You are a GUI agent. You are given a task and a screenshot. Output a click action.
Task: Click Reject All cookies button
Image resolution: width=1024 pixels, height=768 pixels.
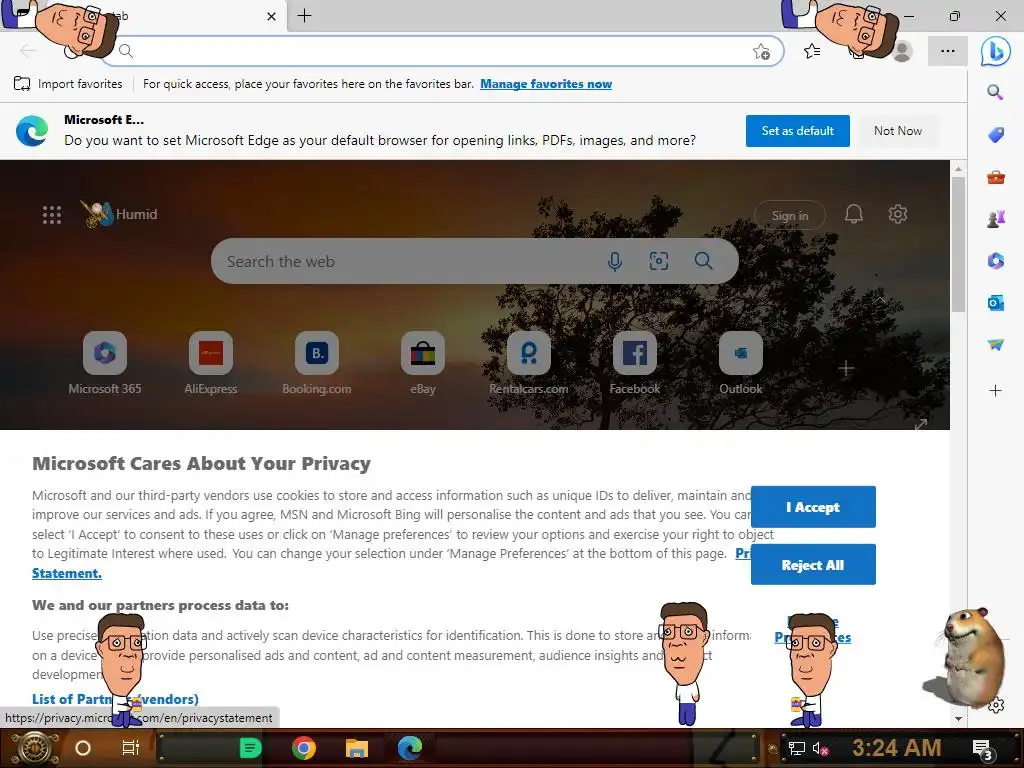coord(813,565)
